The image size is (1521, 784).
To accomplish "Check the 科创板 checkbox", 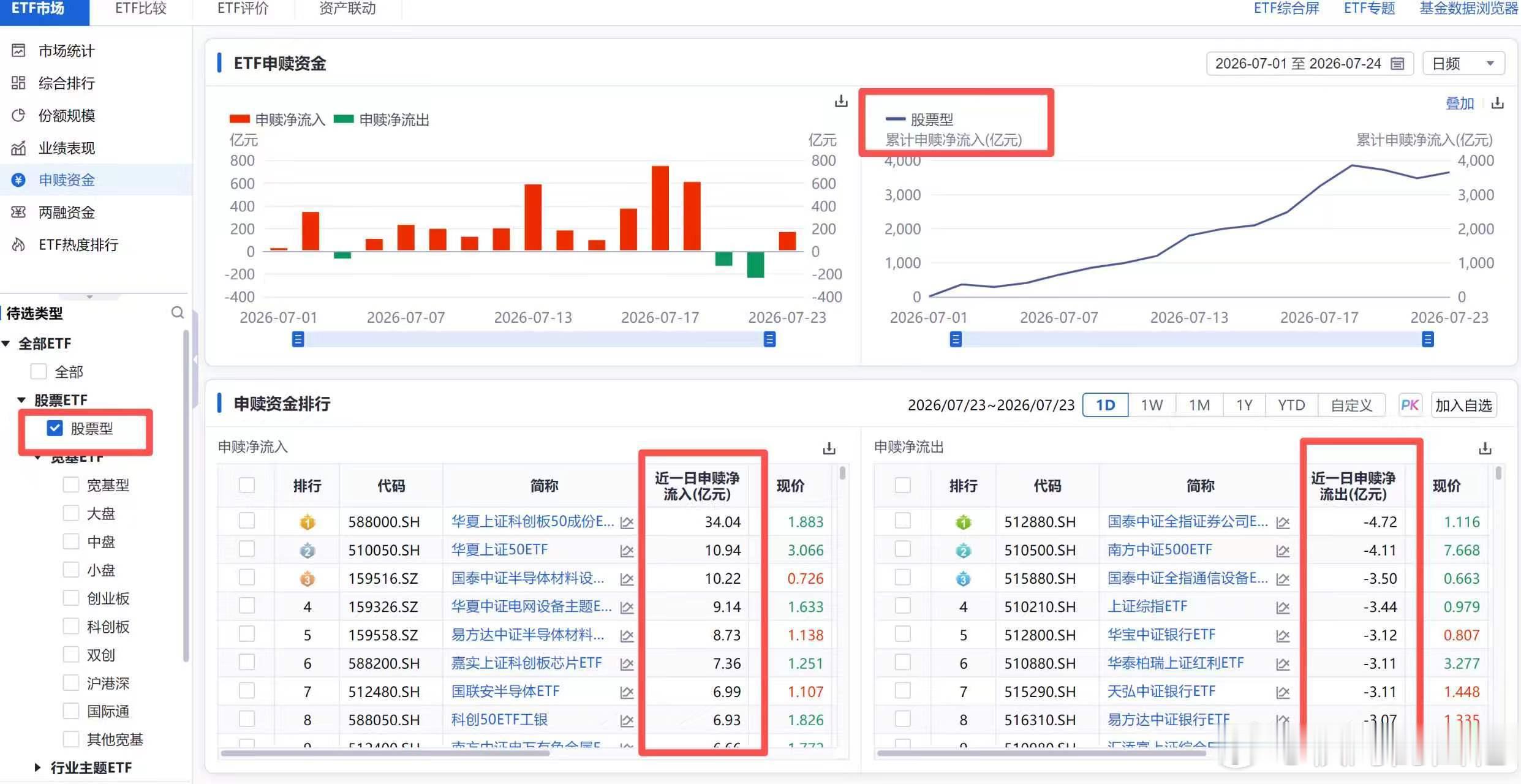I will 71,626.
